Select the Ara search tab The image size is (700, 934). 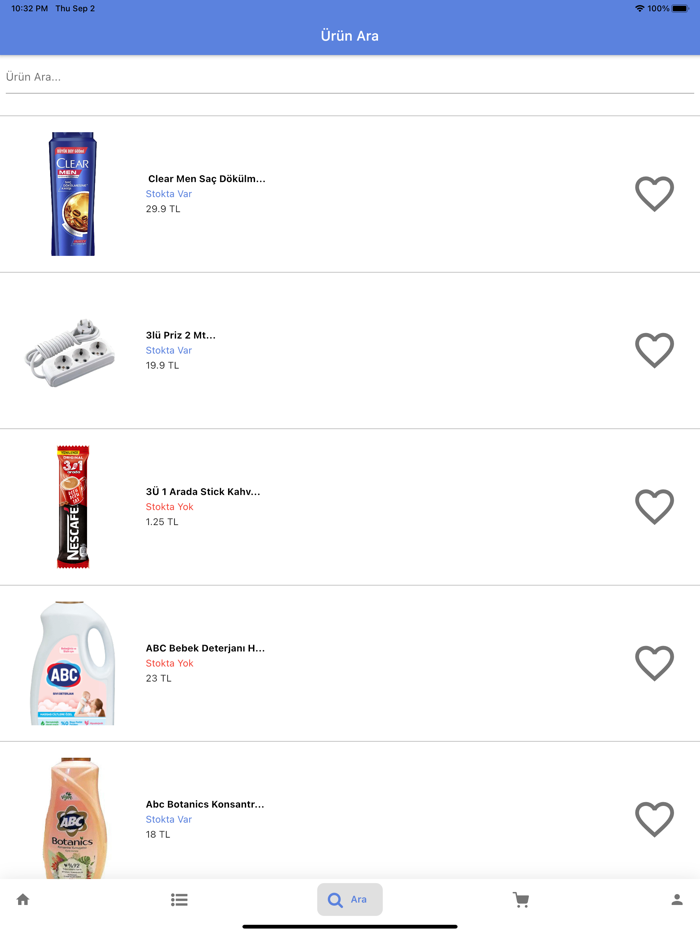point(349,900)
